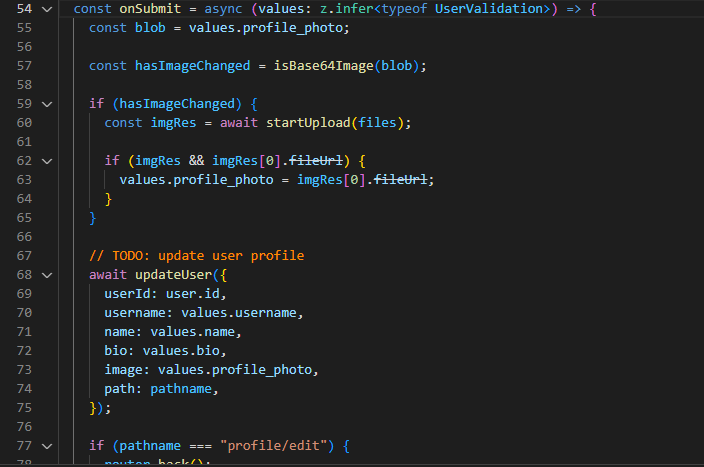Collapse the onSubmit function at line 54

[x=47, y=9]
